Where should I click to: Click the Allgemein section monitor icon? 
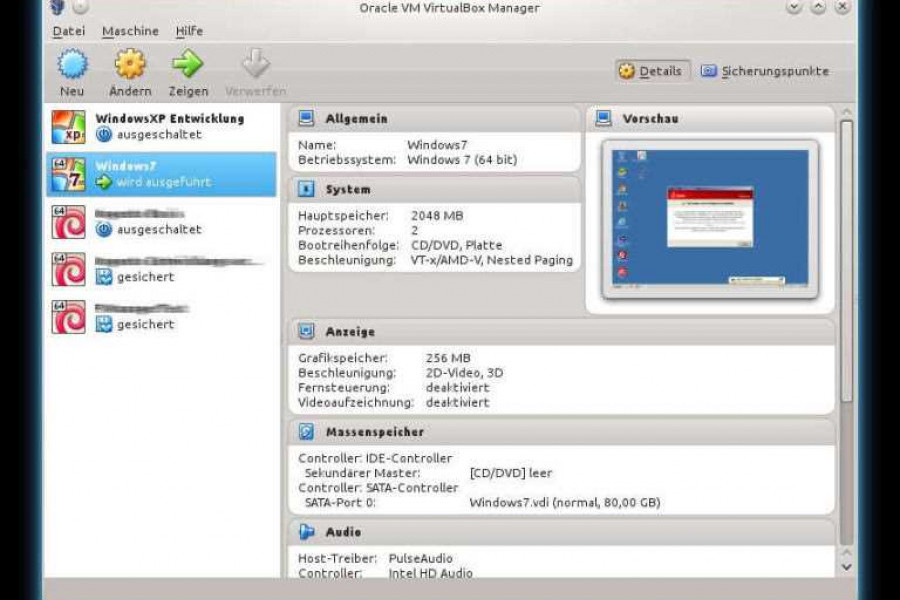[x=307, y=118]
